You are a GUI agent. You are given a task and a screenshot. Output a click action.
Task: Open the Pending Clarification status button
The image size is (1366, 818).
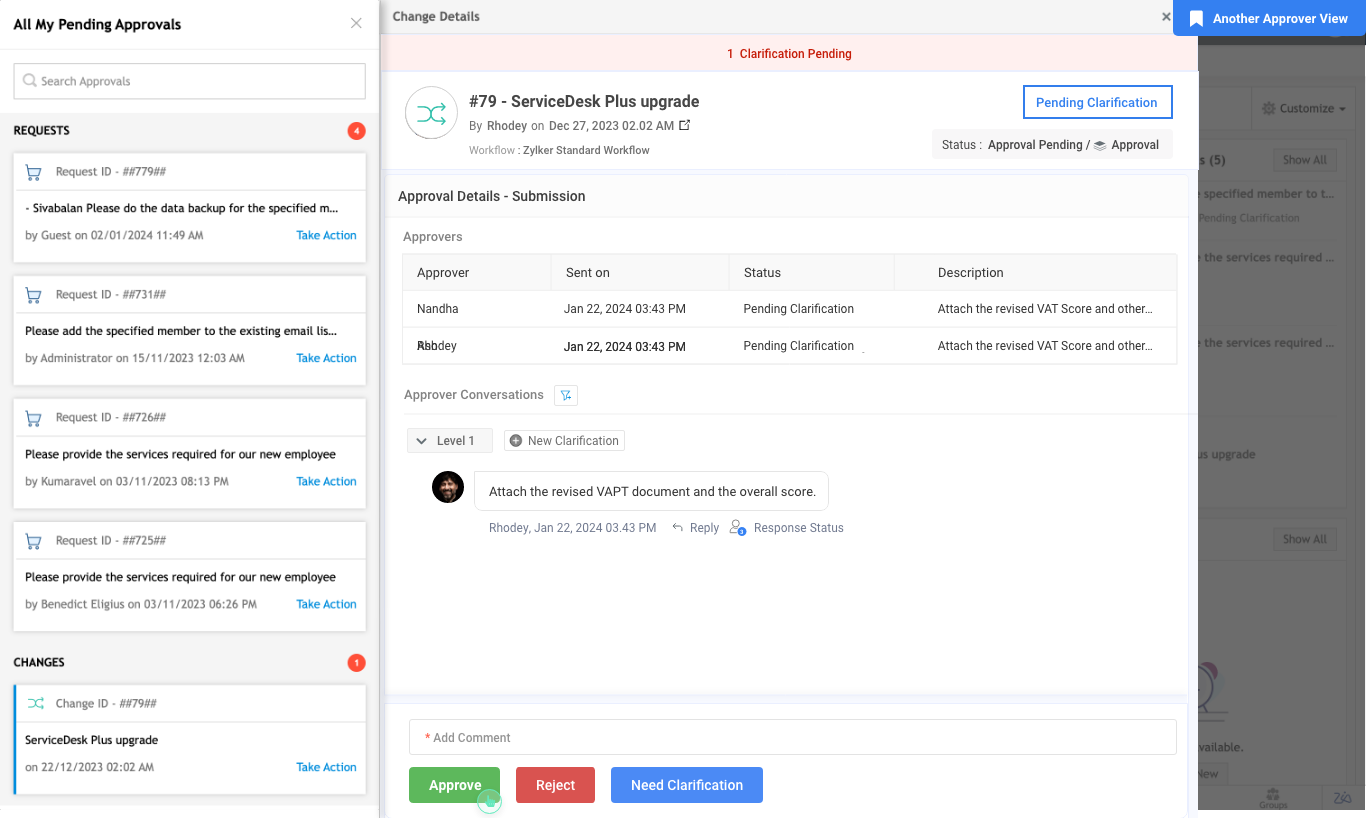(x=1096, y=102)
